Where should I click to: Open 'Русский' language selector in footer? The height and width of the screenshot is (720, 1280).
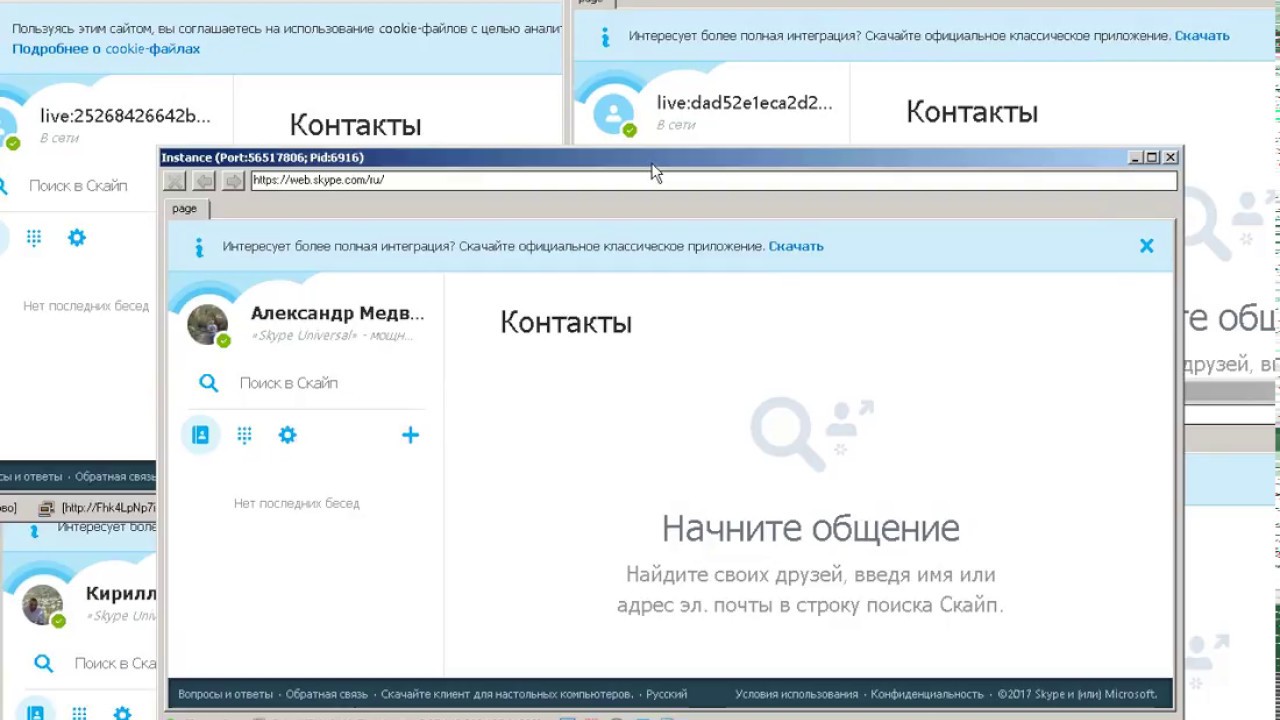(666, 694)
